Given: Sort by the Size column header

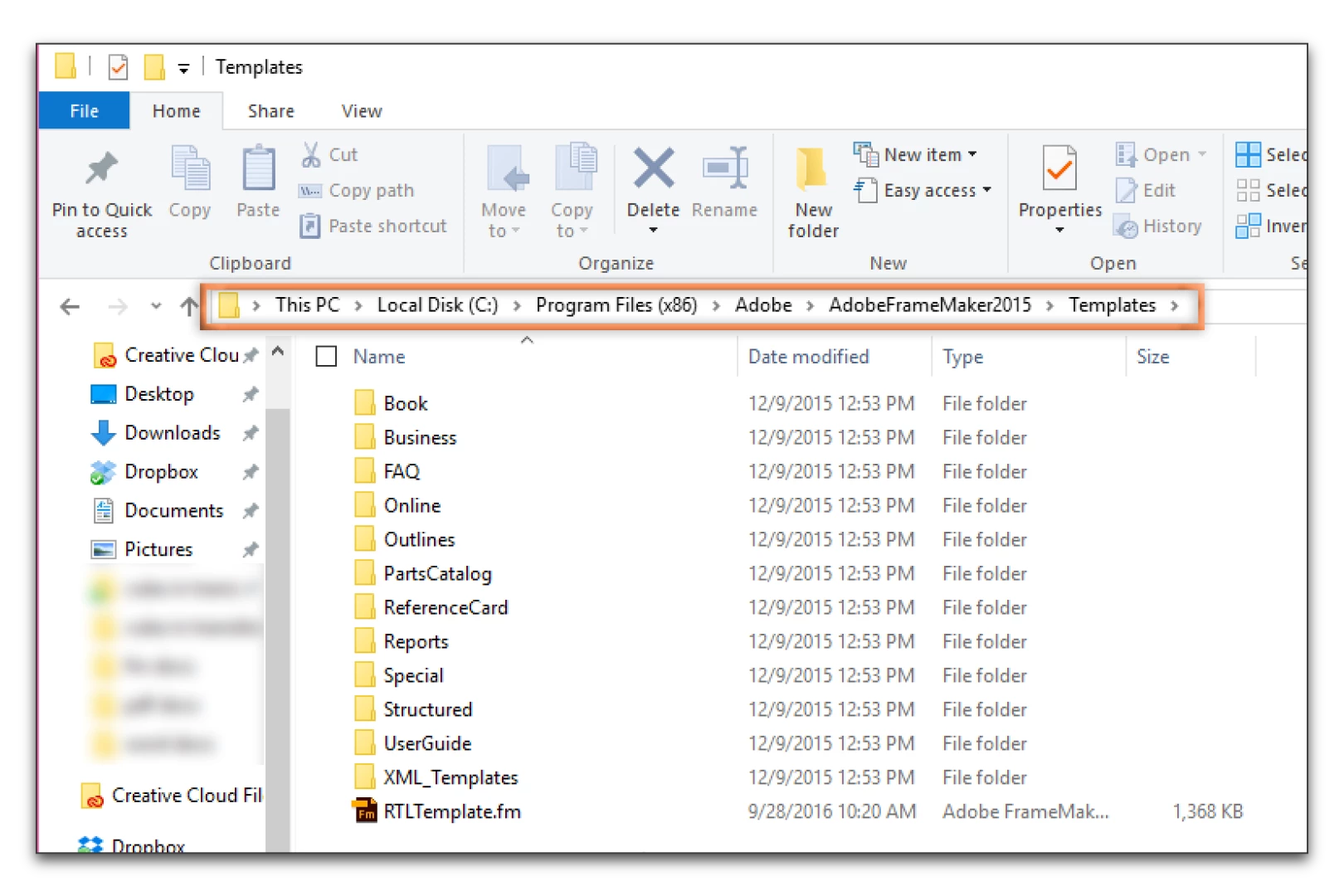Looking at the screenshot, I should click(x=1152, y=357).
